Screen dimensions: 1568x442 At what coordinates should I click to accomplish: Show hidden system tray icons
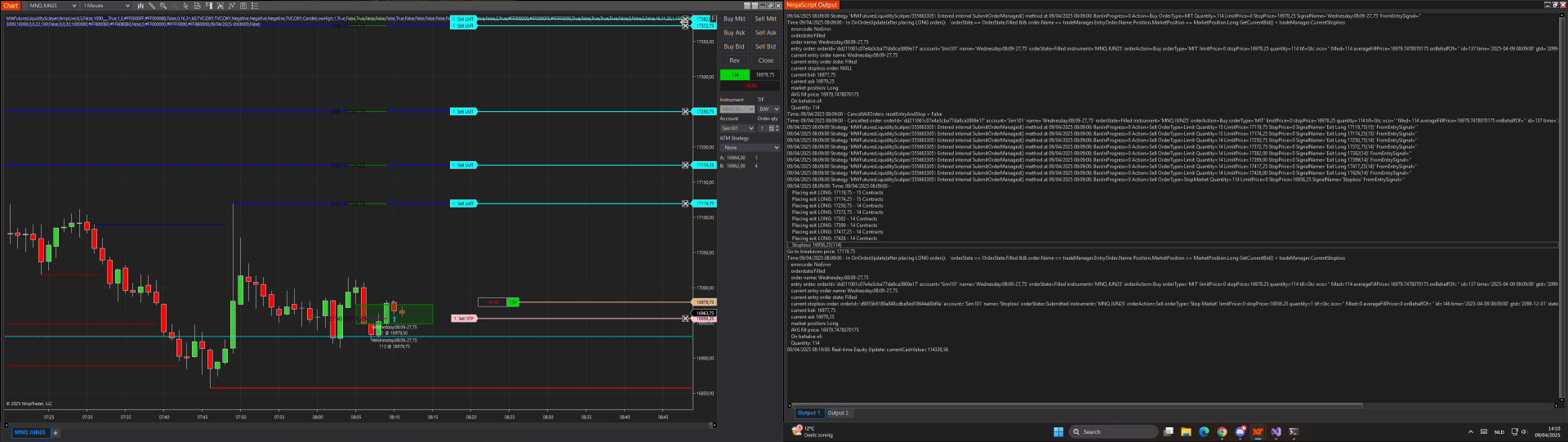point(1471,431)
